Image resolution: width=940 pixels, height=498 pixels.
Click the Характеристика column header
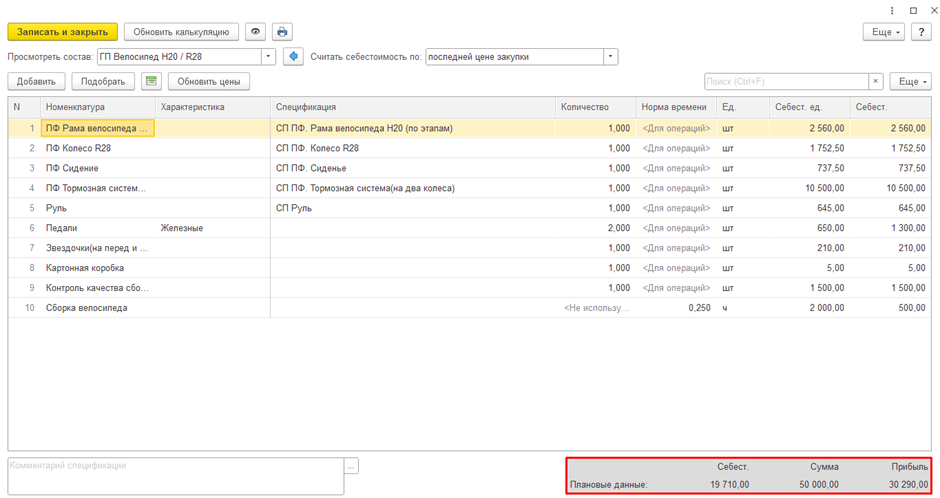click(212, 107)
